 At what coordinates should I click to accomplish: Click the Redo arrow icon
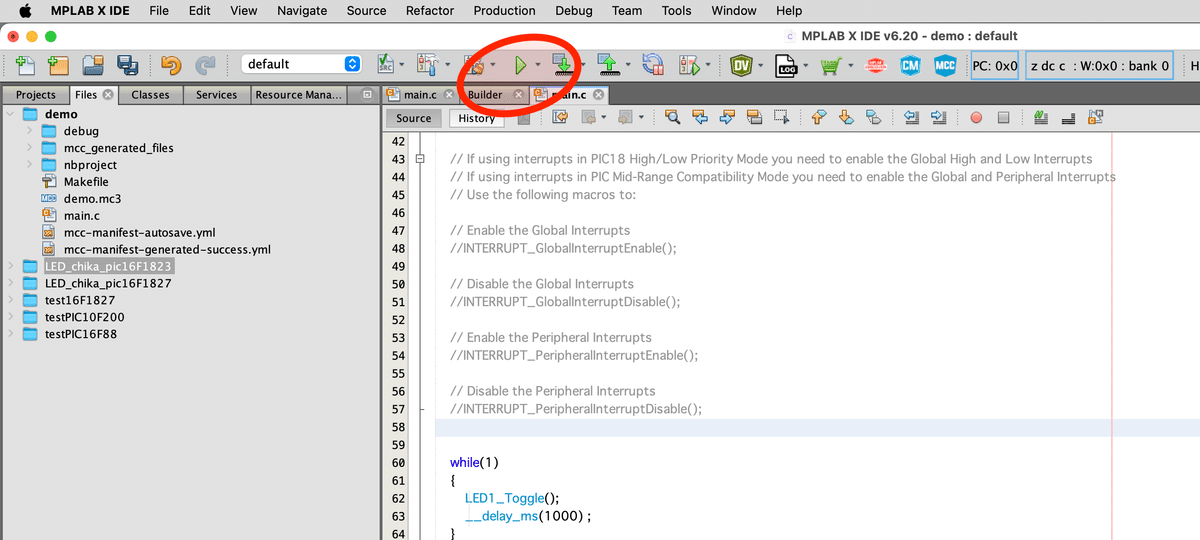pos(205,66)
